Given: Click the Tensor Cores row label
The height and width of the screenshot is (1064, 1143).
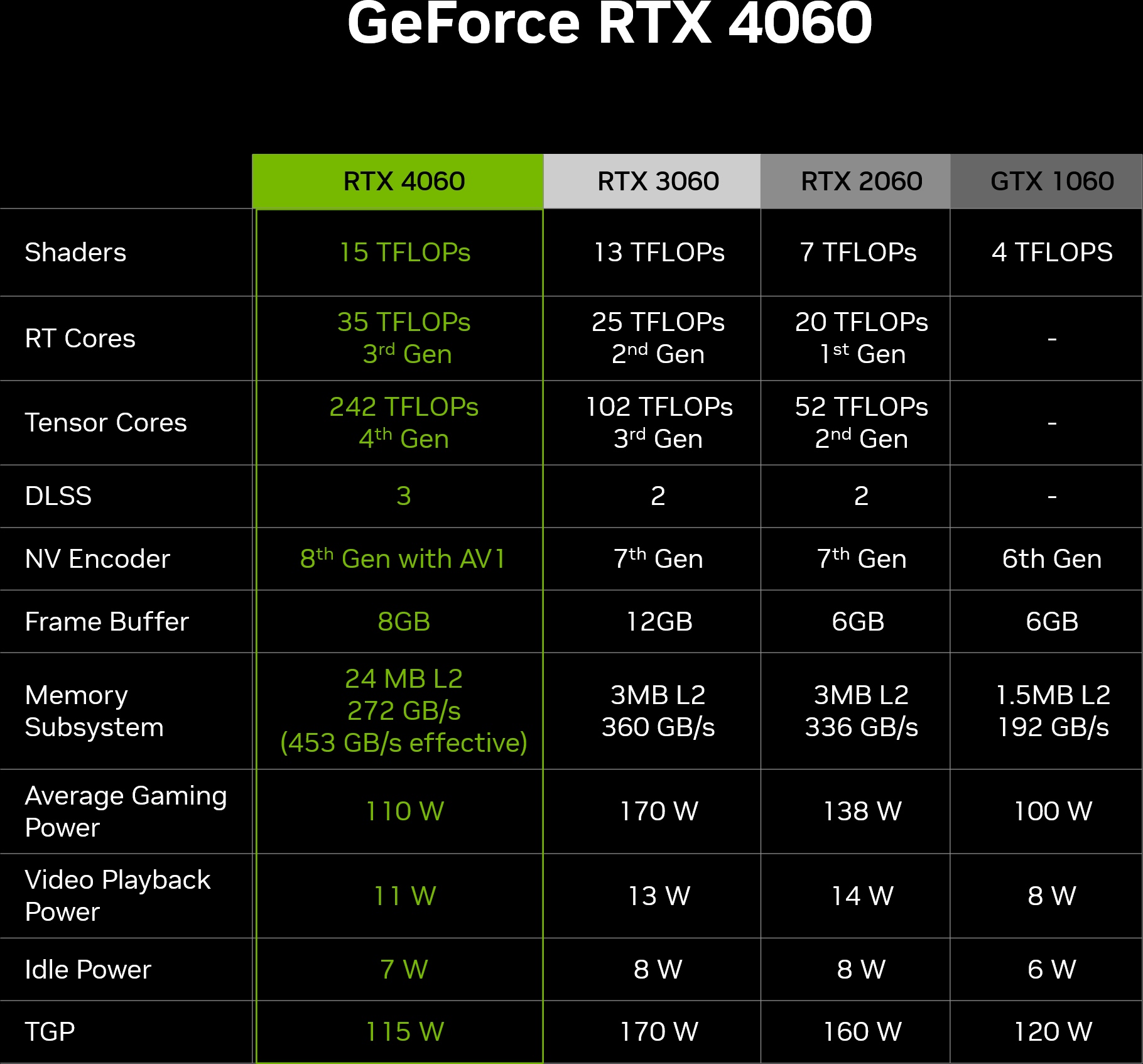Looking at the screenshot, I should (x=106, y=423).
